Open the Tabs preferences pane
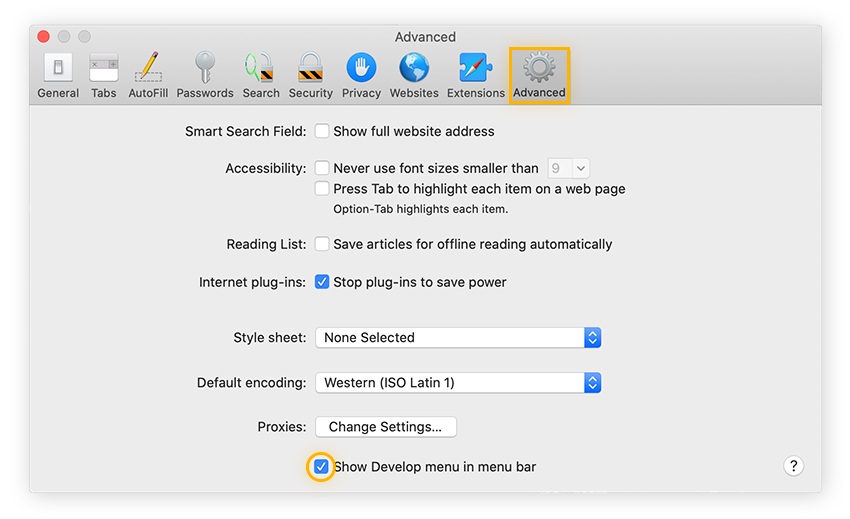This screenshot has height=519, width=850. (x=104, y=76)
